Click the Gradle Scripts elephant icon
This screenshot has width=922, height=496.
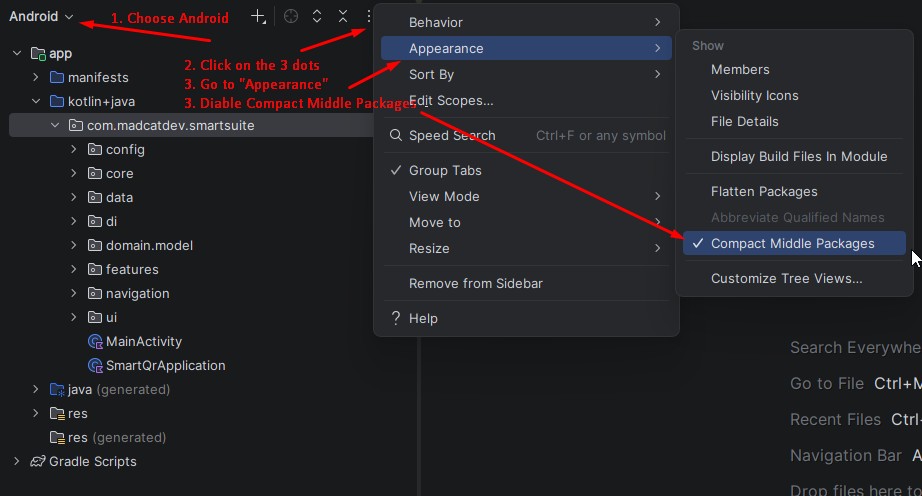[38, 461]
